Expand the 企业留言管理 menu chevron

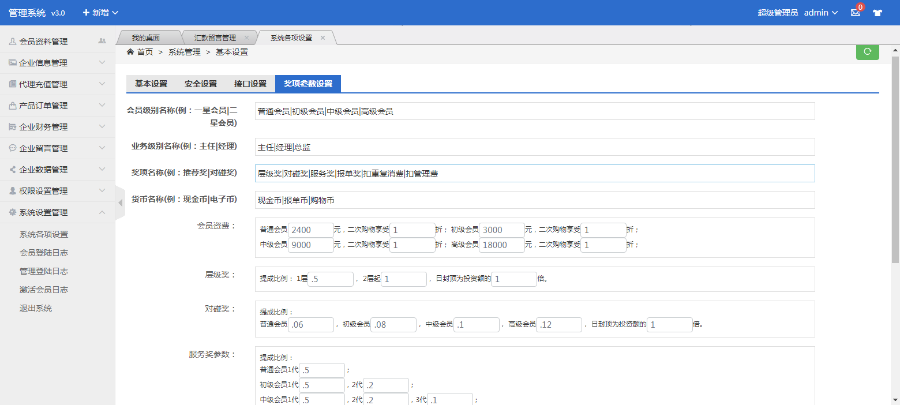pyautogui.click(x=102, y=148)
